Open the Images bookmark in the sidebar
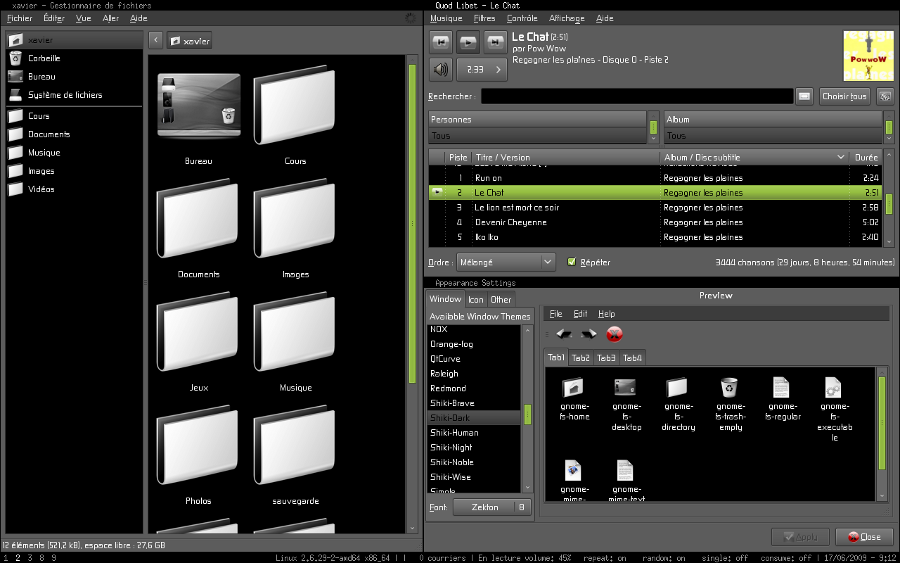This screenshot has height=563, width=900. point(74,172)
